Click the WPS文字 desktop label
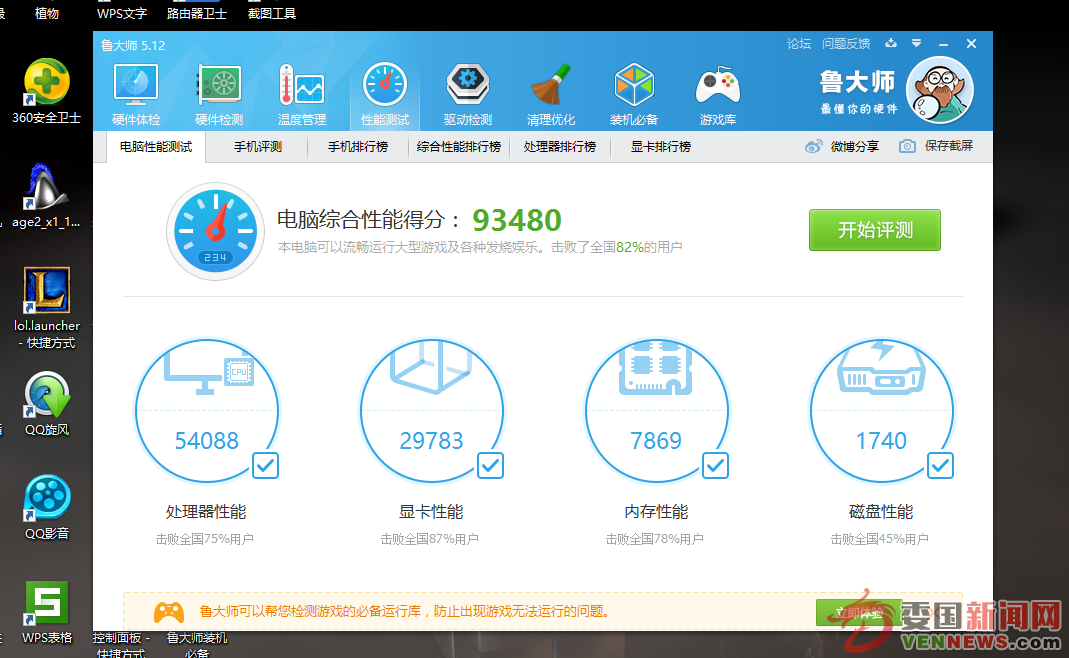This screenshot has width=1069, height=658. 122,13
